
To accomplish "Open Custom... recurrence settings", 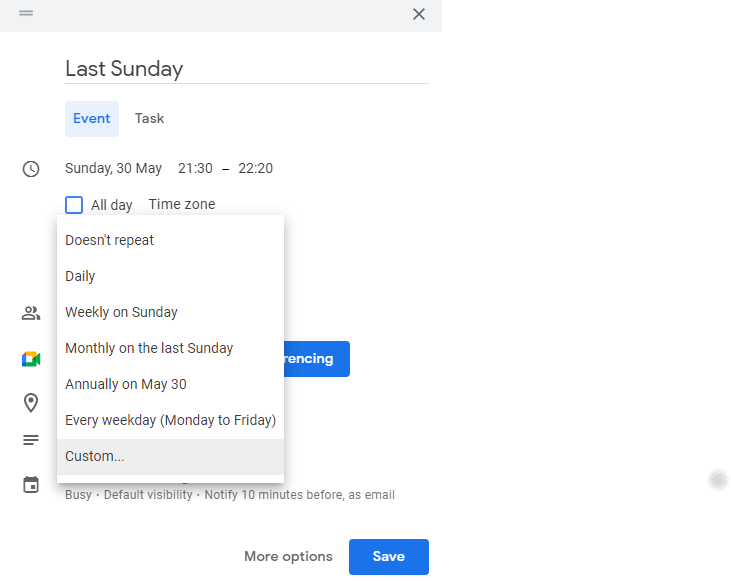I will pyautogui.click(x=95, y=456).
